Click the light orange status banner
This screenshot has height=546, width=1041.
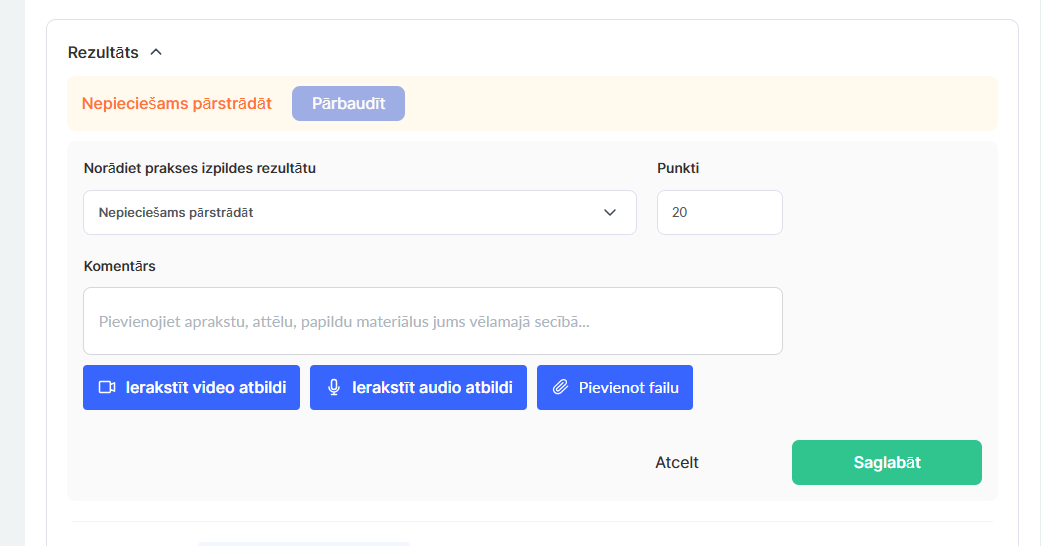tap(700, 104)
